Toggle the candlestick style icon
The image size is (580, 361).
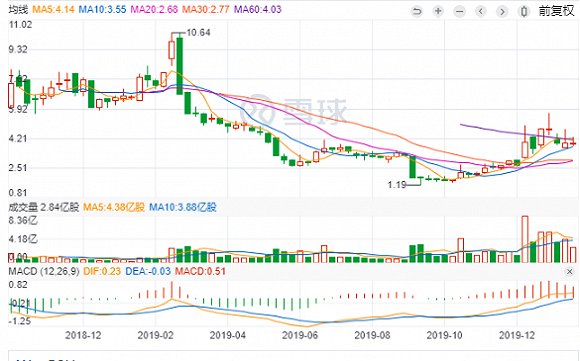point(524,11)
